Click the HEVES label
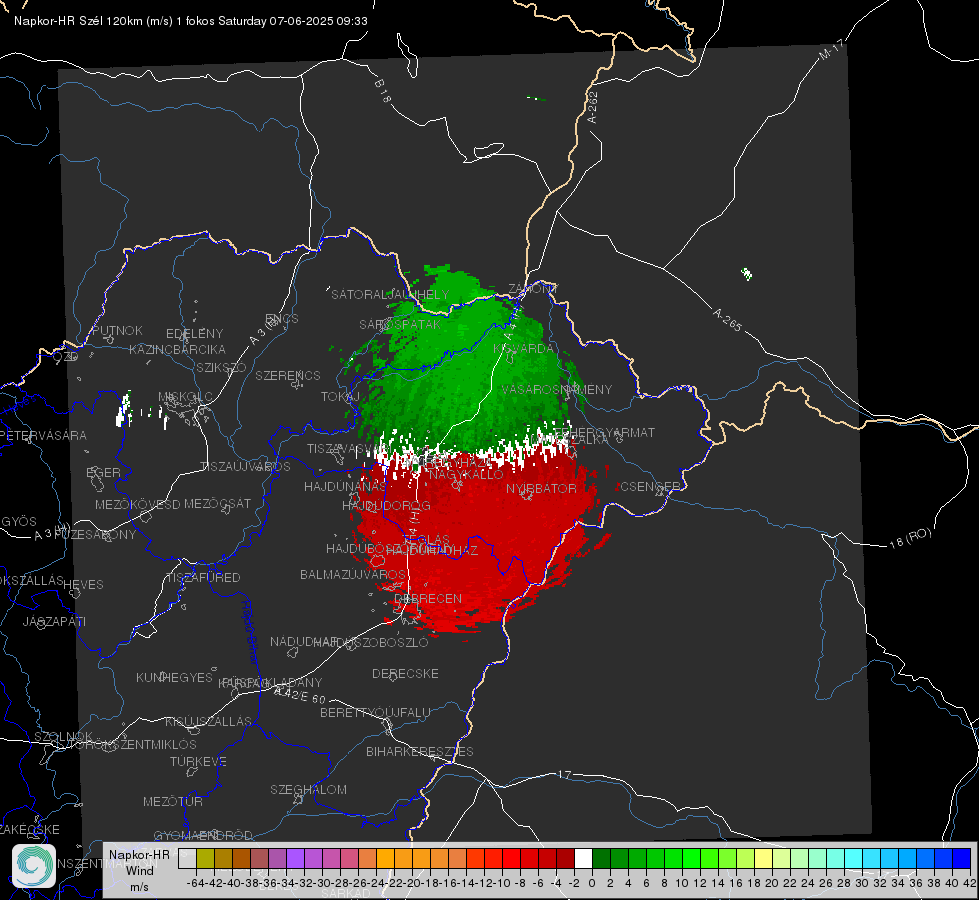The image size is (979, 900). 83,585
